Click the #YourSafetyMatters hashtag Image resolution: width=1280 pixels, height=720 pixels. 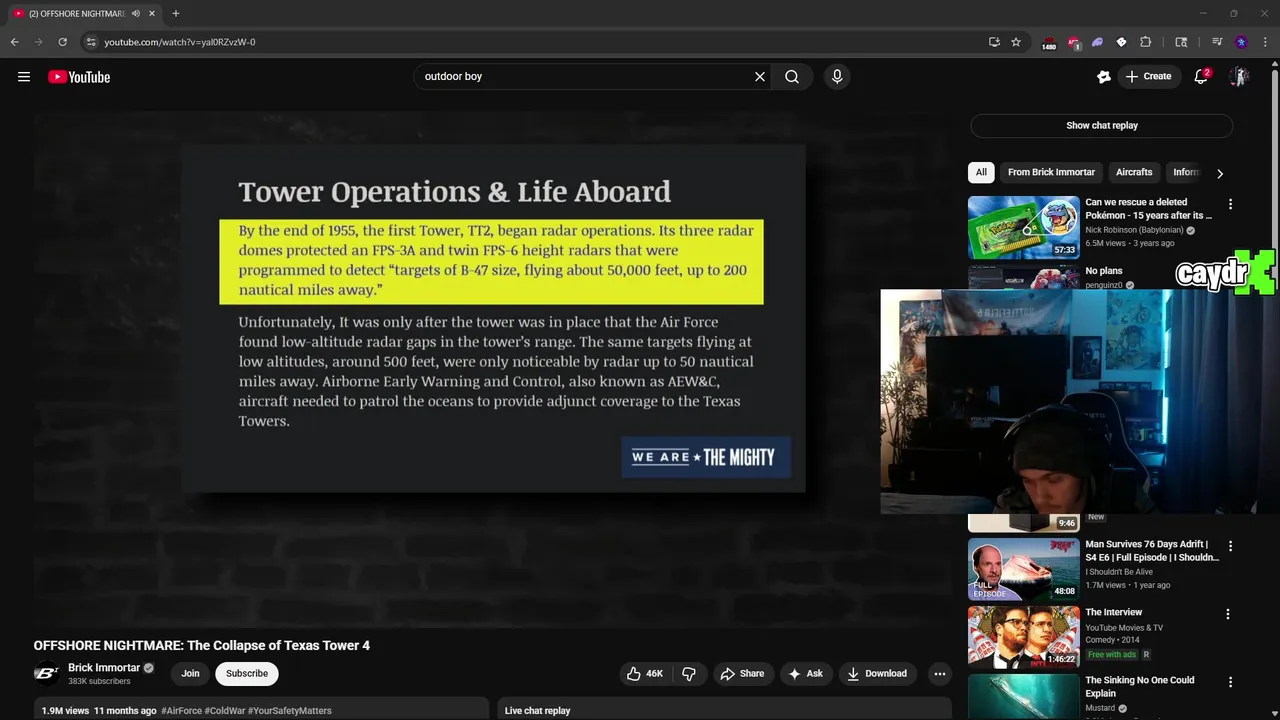[289, 711]
